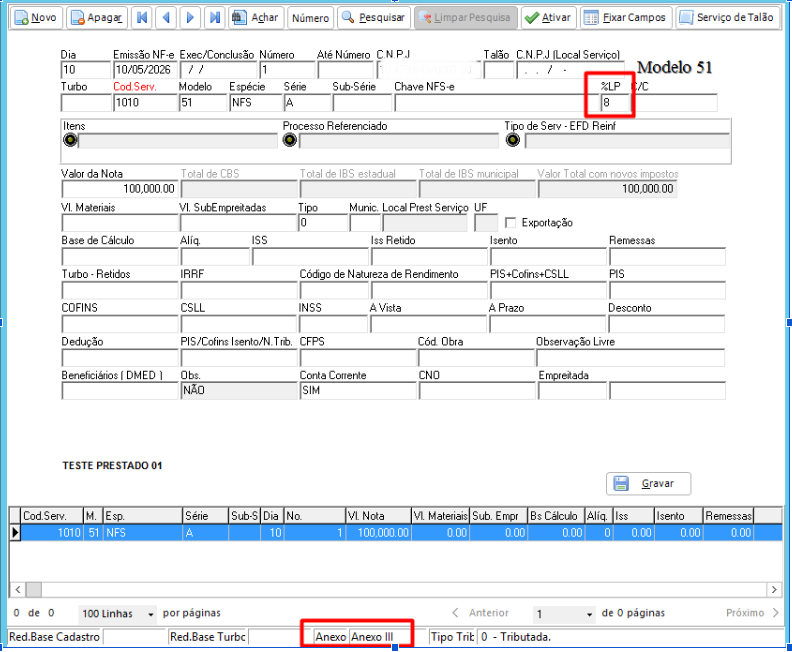Screen dimensions: 792x652
Task: Open Serviço de Talão
Action: click(728, 18)
